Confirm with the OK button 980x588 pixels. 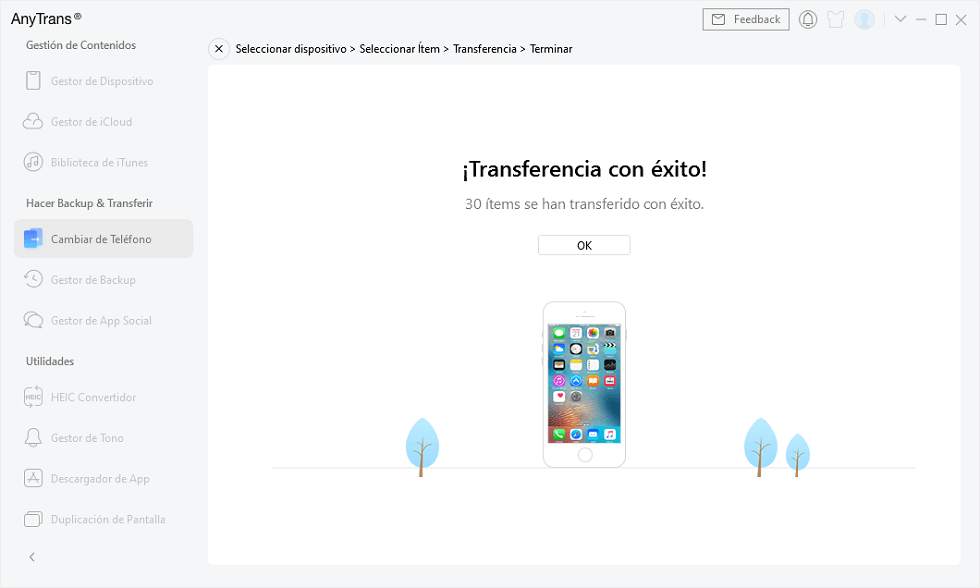click(x=584, y=245)
